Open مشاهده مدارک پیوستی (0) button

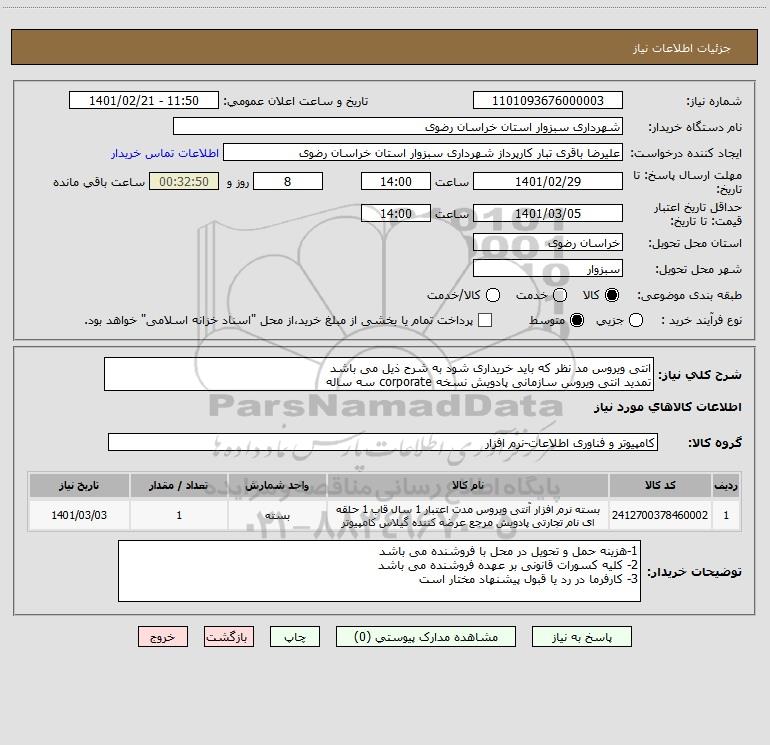tap(426, 637)
